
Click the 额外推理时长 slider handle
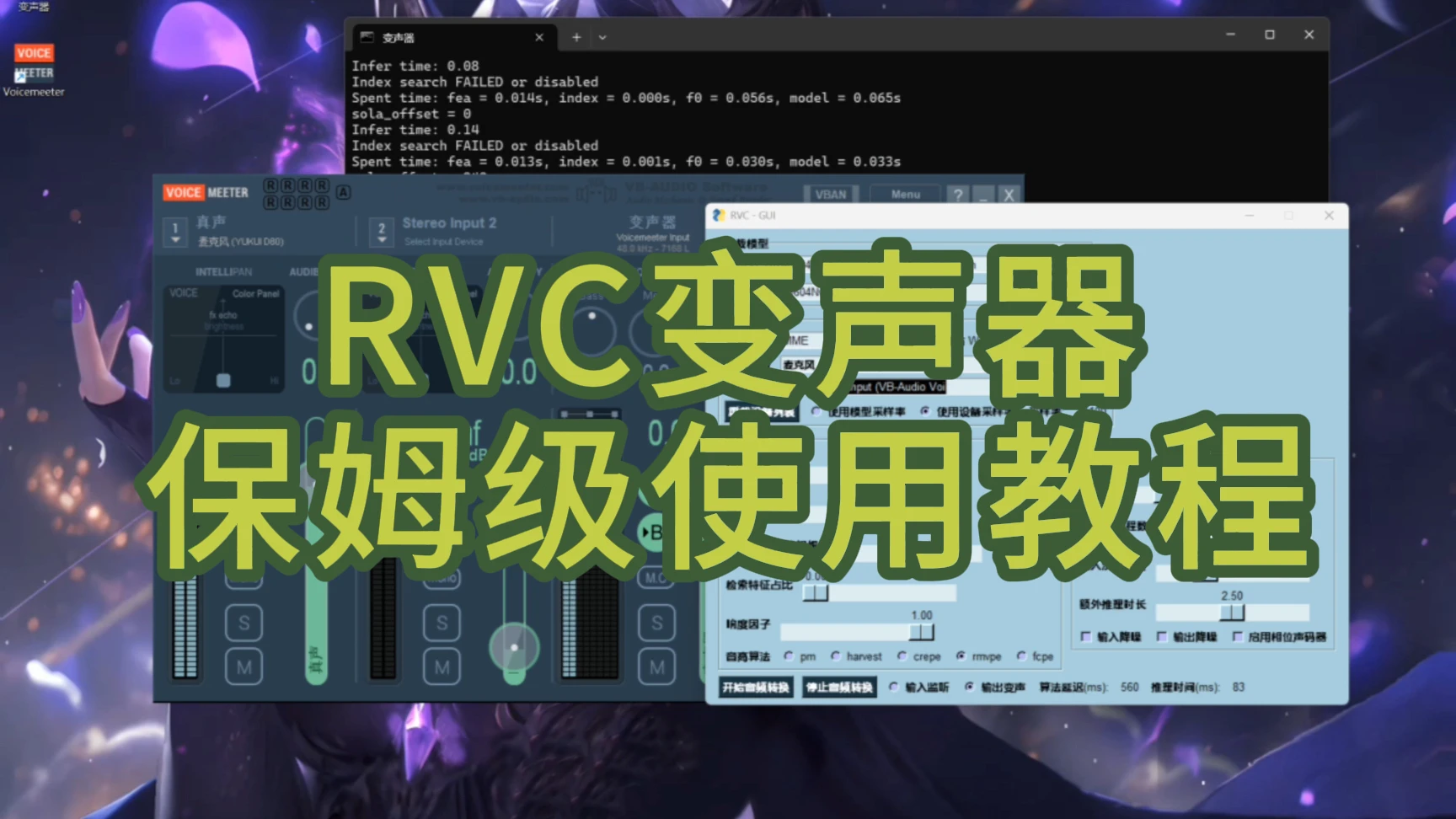pyautogui.click(x=1232, y=613)
